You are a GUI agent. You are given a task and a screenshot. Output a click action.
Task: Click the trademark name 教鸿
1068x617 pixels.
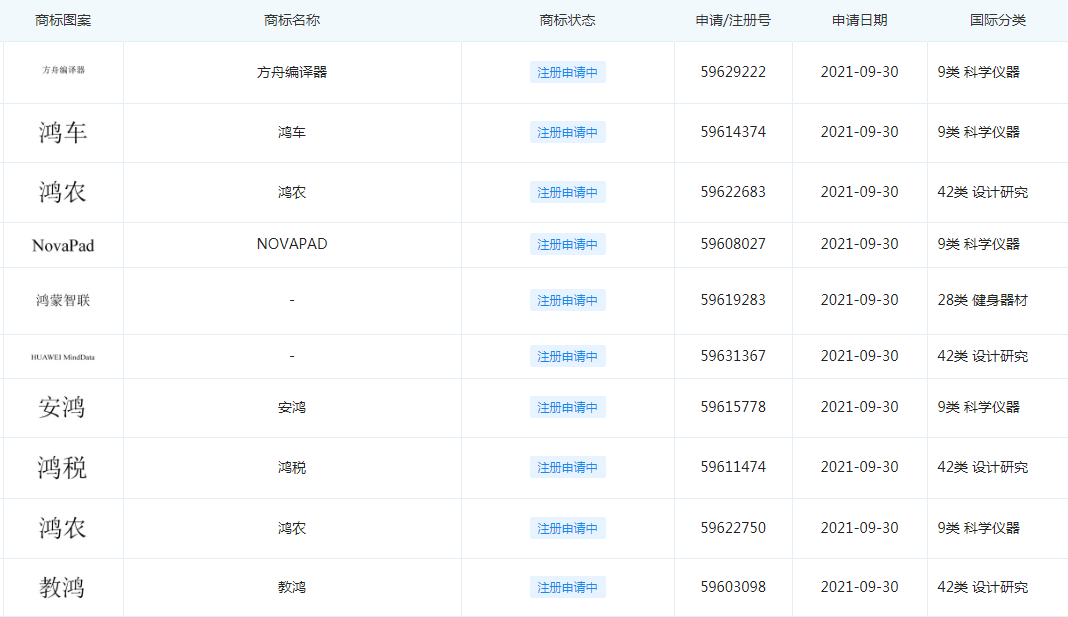pyautogui.click(x=292, y=587)
